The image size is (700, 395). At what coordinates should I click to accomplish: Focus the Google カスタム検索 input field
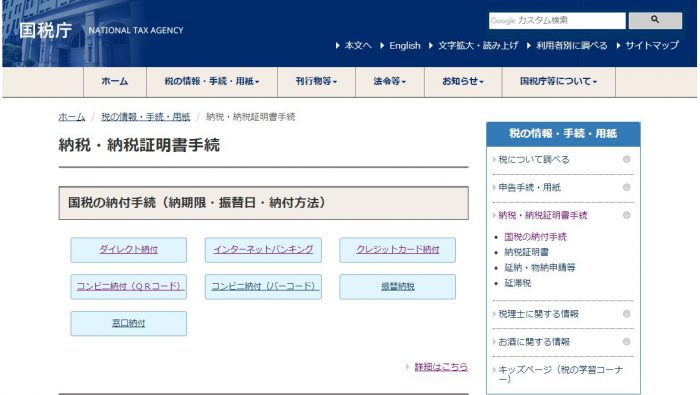coord(557,21)
